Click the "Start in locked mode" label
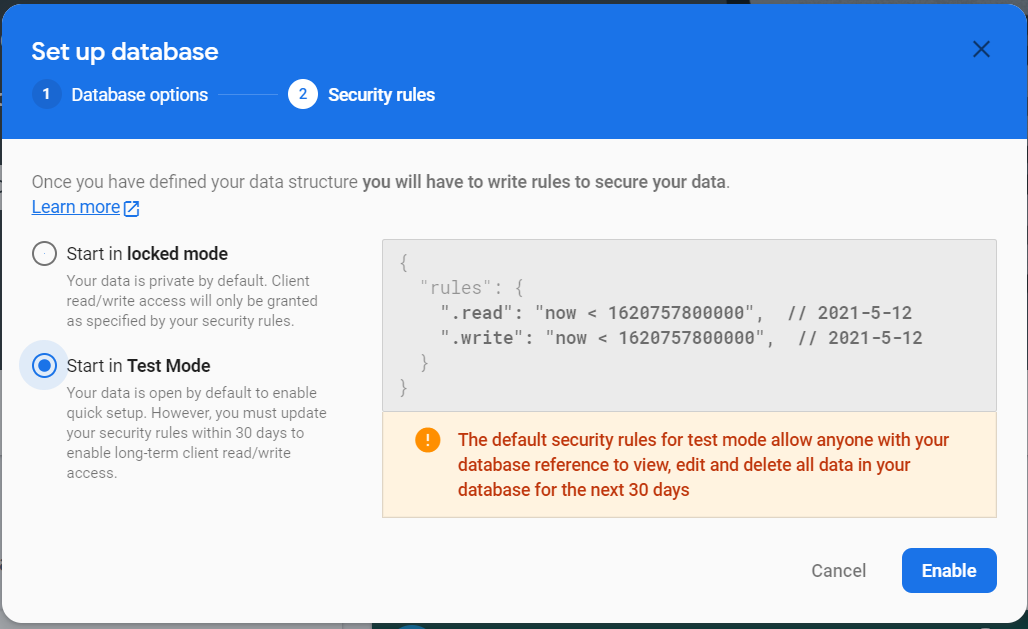This screenshot has height=629, width=1028. tap(147, 254)
